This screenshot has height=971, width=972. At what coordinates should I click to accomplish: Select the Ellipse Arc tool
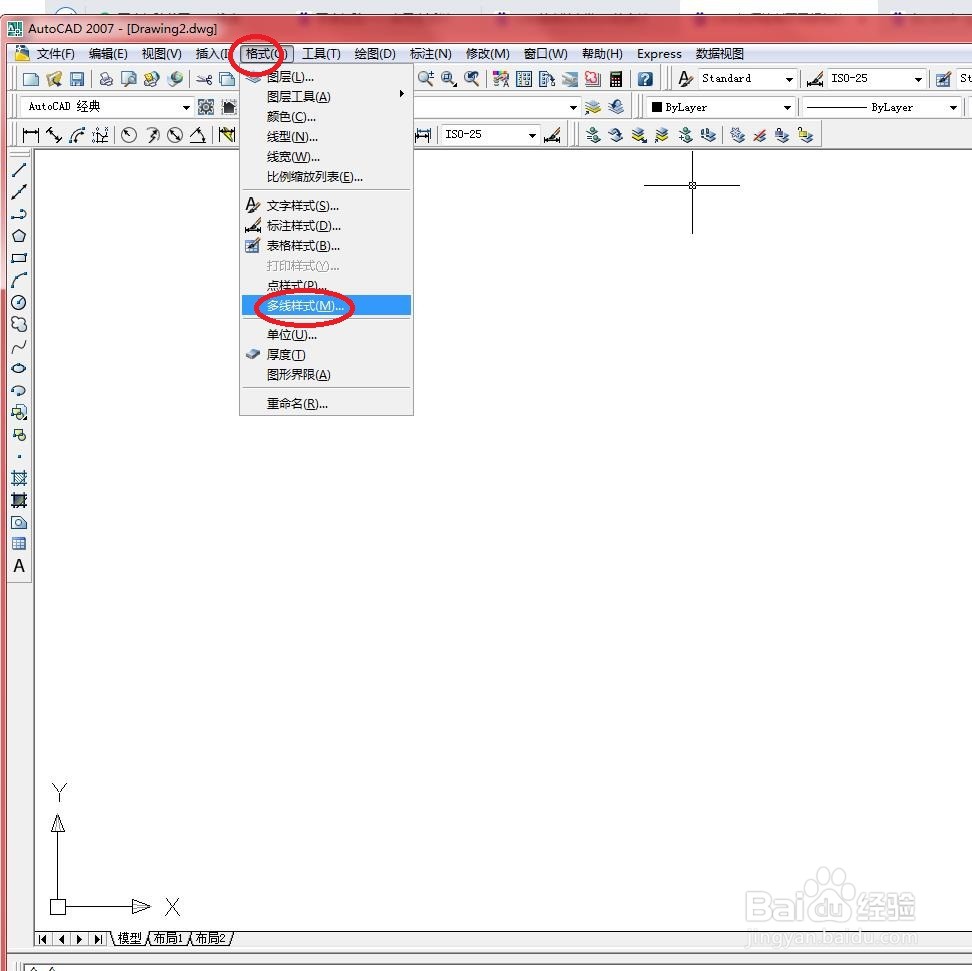click(19, 391)
